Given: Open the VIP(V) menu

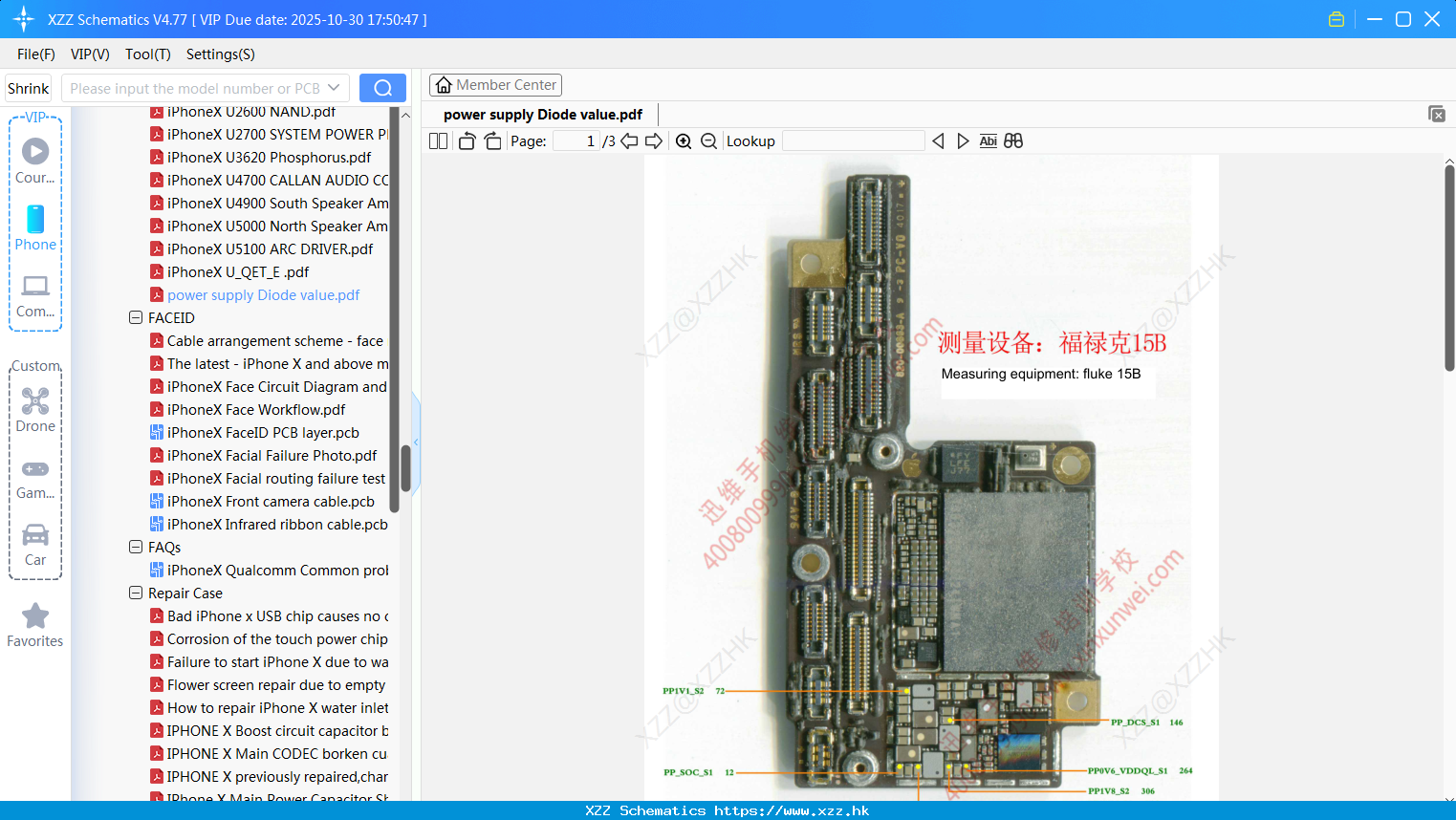Looking at the screenshot, I should coord(90,54).
